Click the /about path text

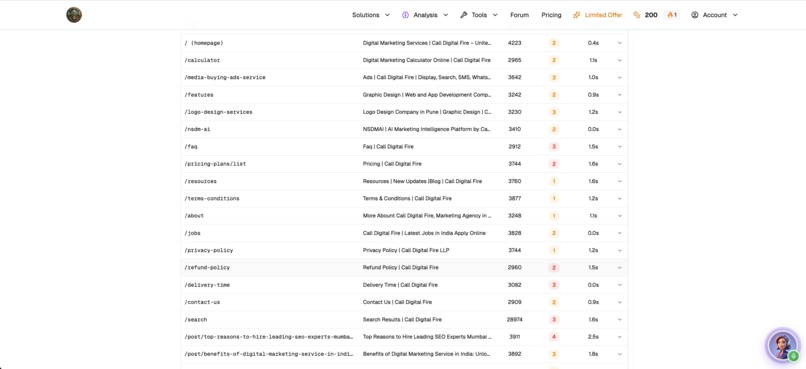(x=194, y=216)
